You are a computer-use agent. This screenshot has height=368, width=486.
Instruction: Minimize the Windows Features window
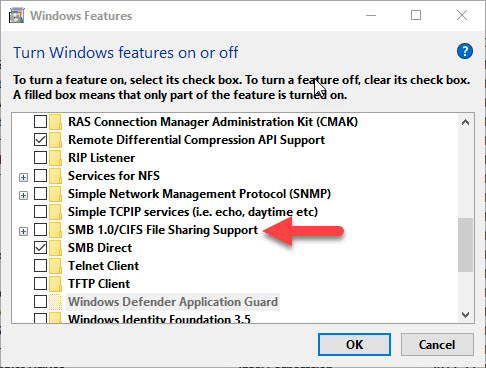tap(371, 15)
